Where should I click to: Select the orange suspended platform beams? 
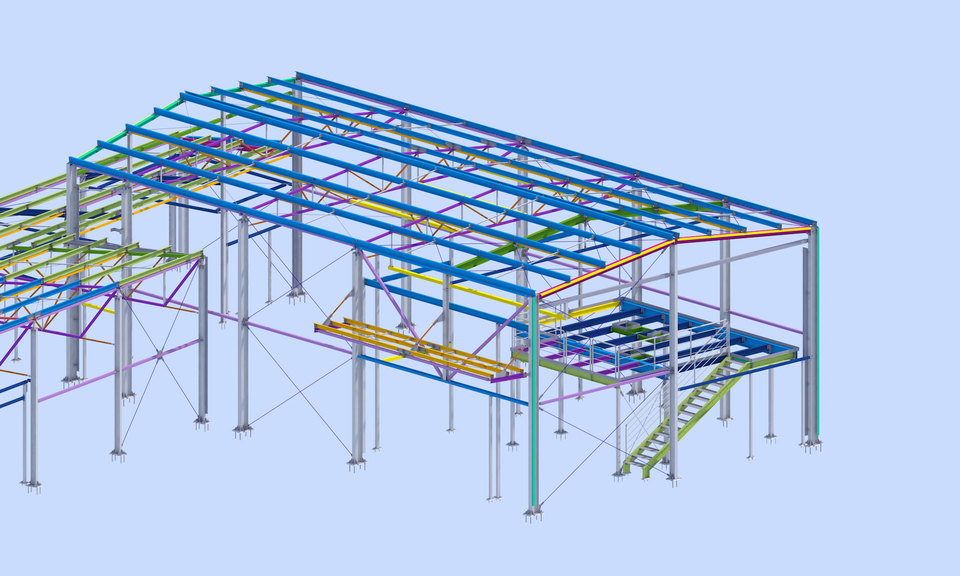pyautogui.click(x=420, y=348)
